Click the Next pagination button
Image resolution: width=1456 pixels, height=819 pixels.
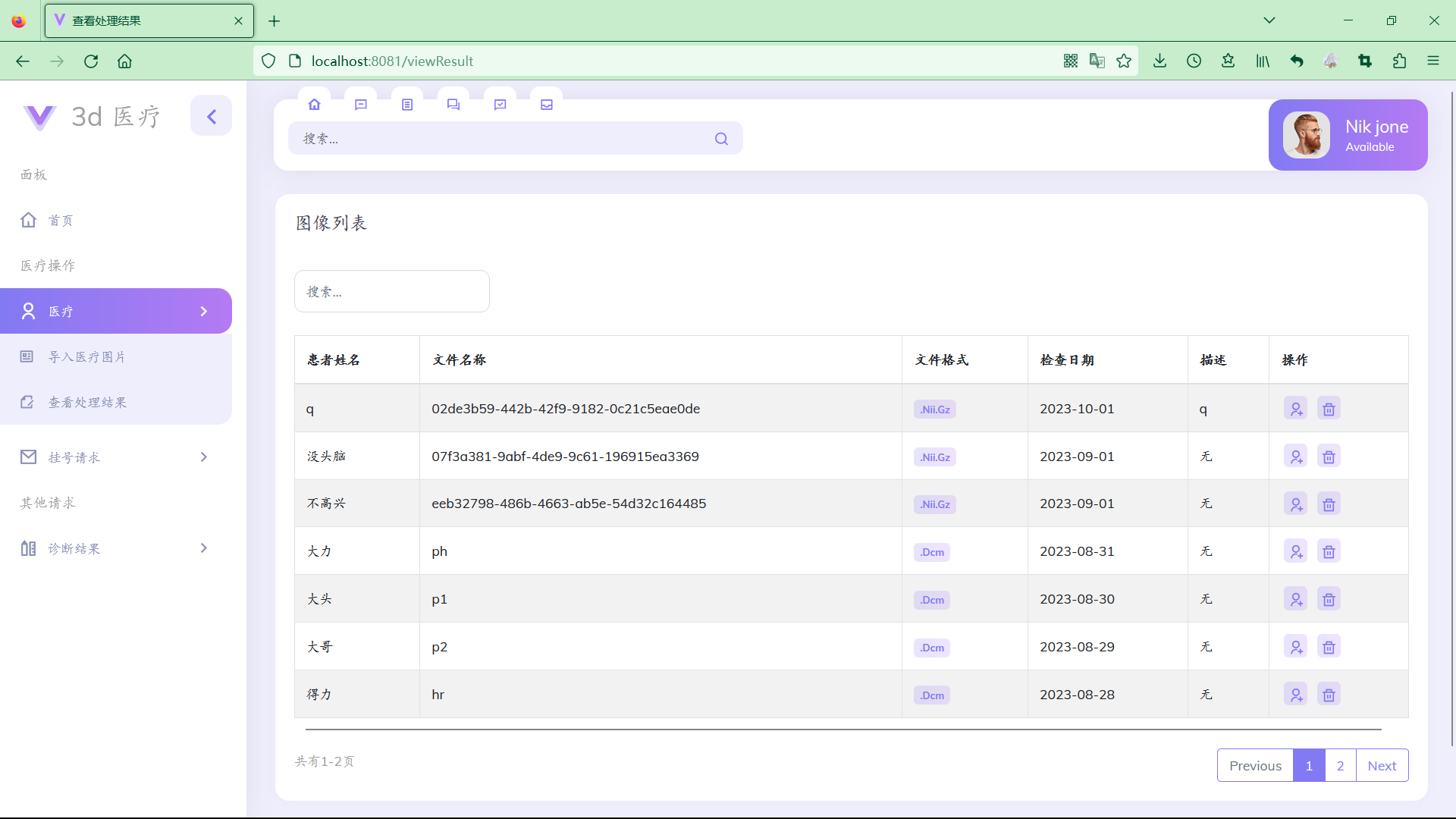point(1382,765)
